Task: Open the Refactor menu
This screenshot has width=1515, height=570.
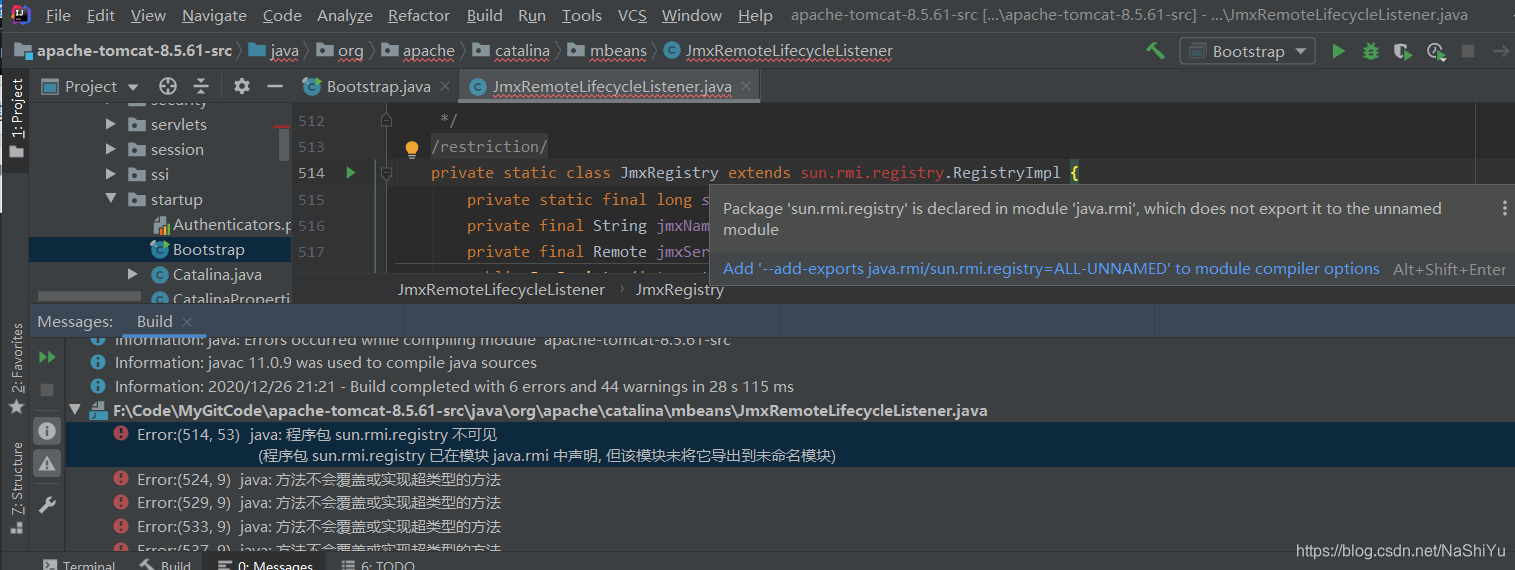Action: coord(419,16)
